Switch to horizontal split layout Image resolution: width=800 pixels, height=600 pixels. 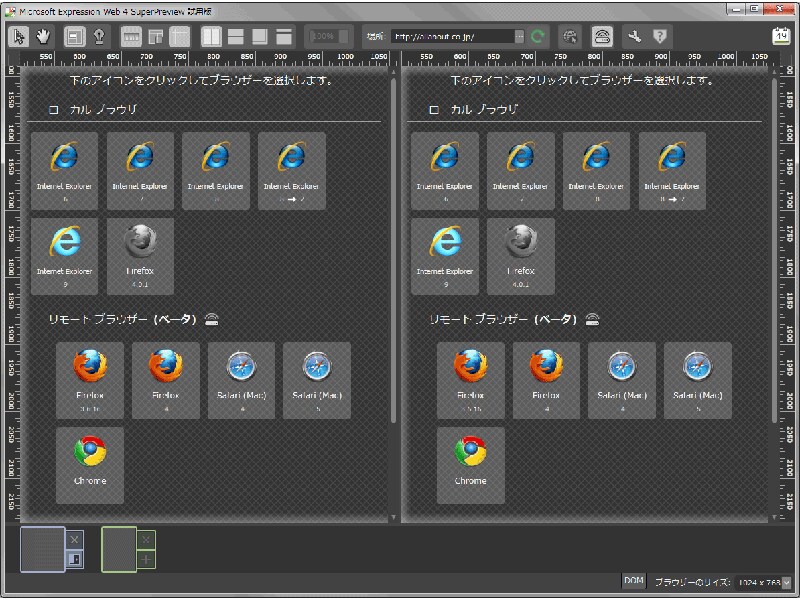click(236, 36)
